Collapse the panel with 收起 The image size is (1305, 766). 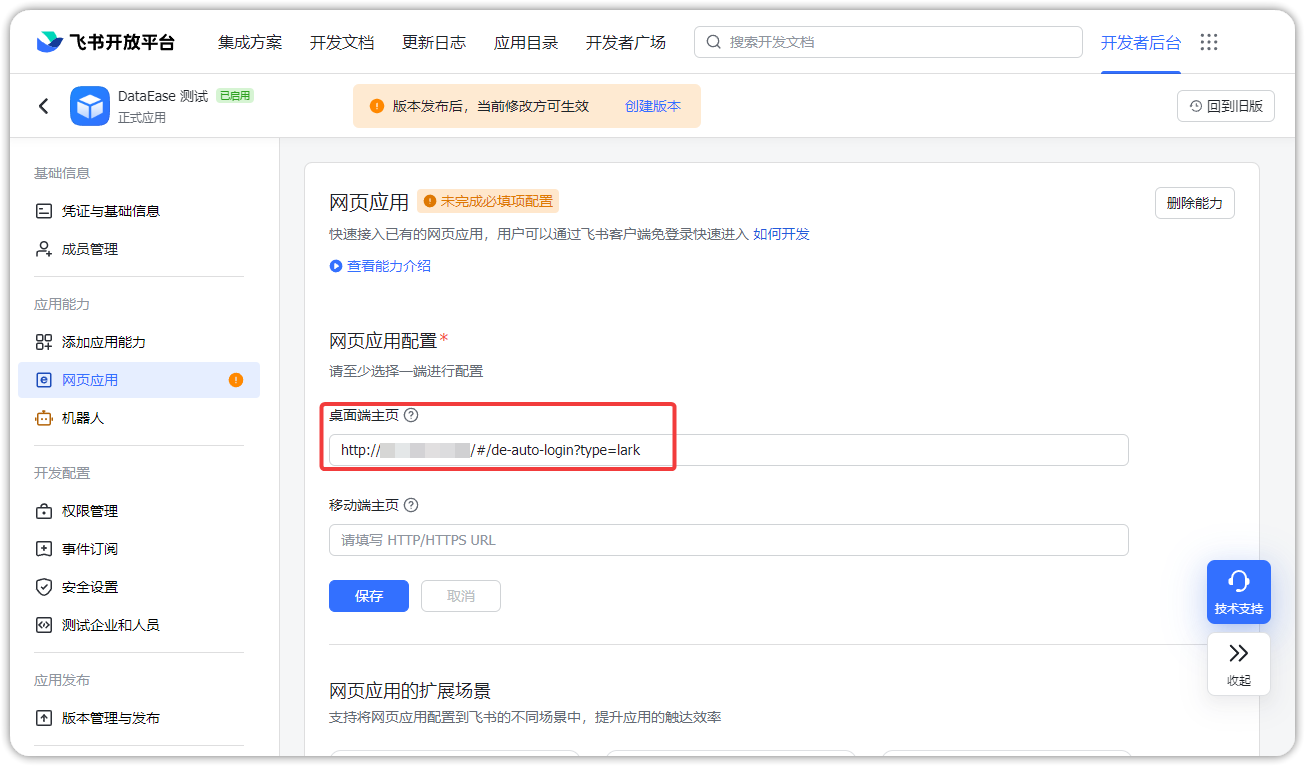click(x=1239, y=664)
